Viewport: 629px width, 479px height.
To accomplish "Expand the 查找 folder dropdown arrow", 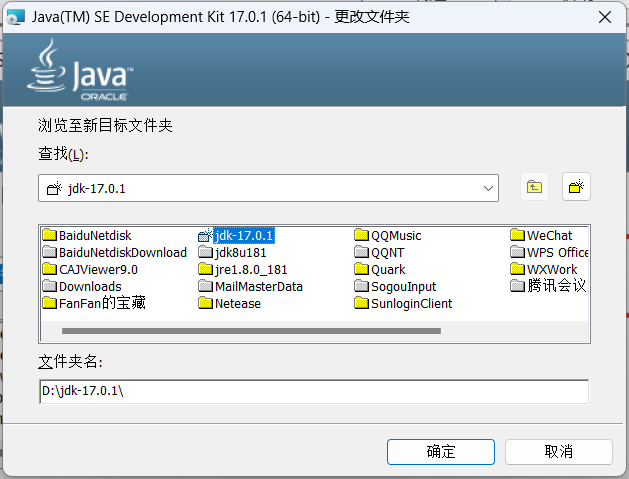I will click(488, 188).
